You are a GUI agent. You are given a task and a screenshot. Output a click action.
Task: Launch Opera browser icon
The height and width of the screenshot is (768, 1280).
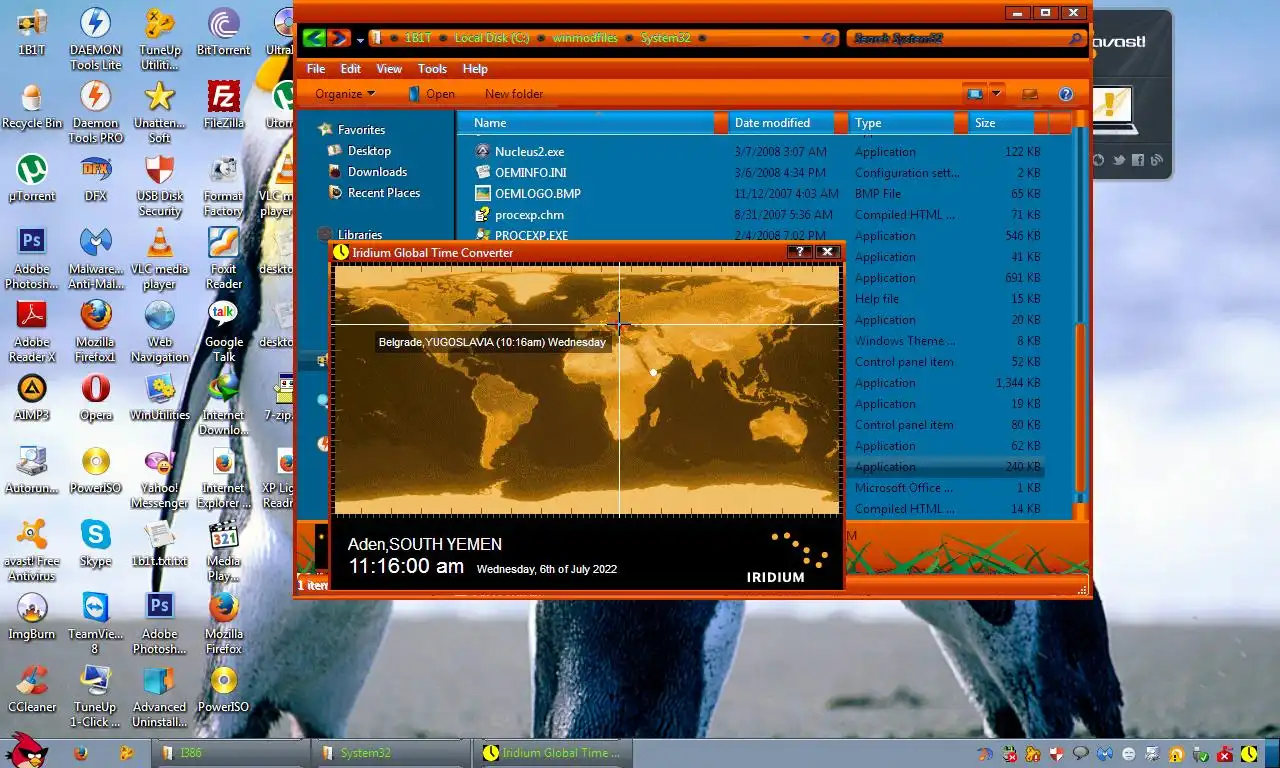coord(96,396)
